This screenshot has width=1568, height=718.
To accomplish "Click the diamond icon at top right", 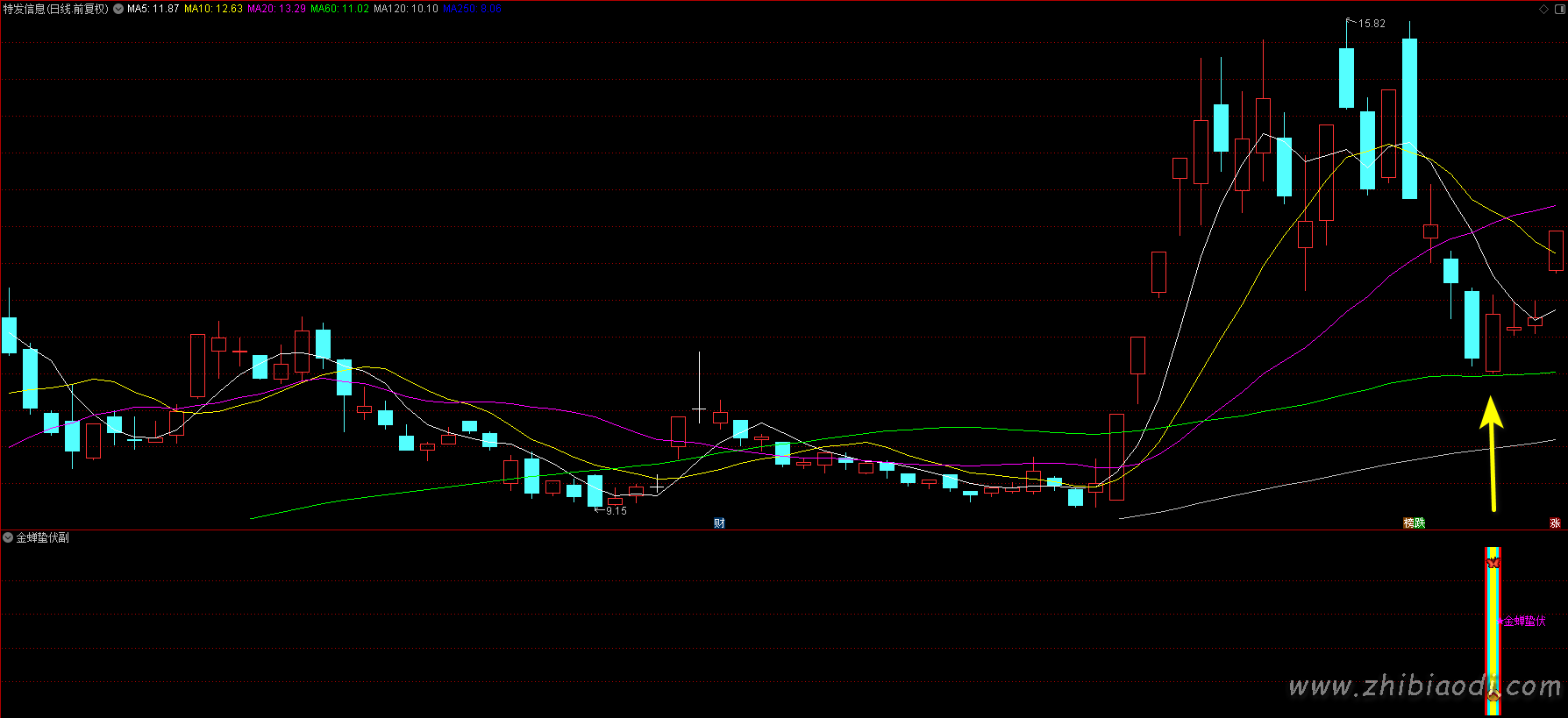I will (x=1544, y=9).
